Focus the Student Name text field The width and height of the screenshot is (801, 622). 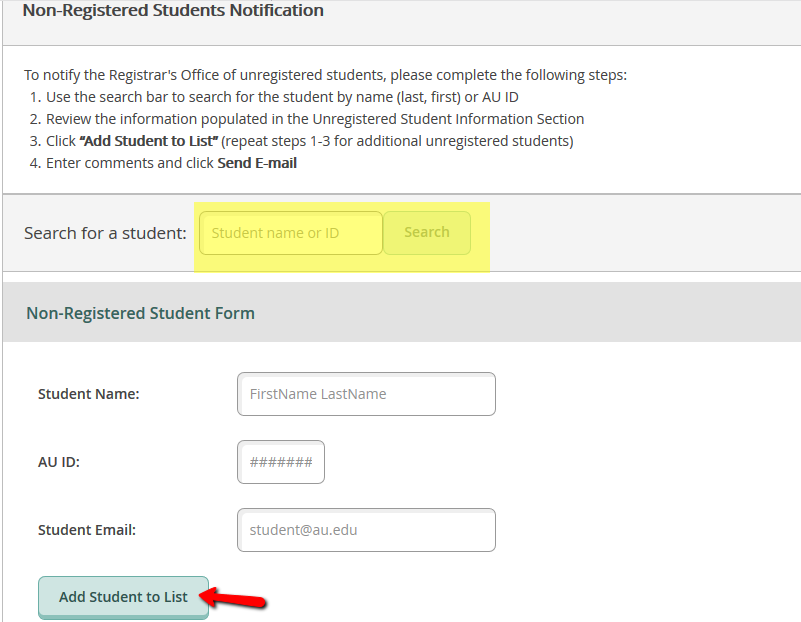point(366,394)
